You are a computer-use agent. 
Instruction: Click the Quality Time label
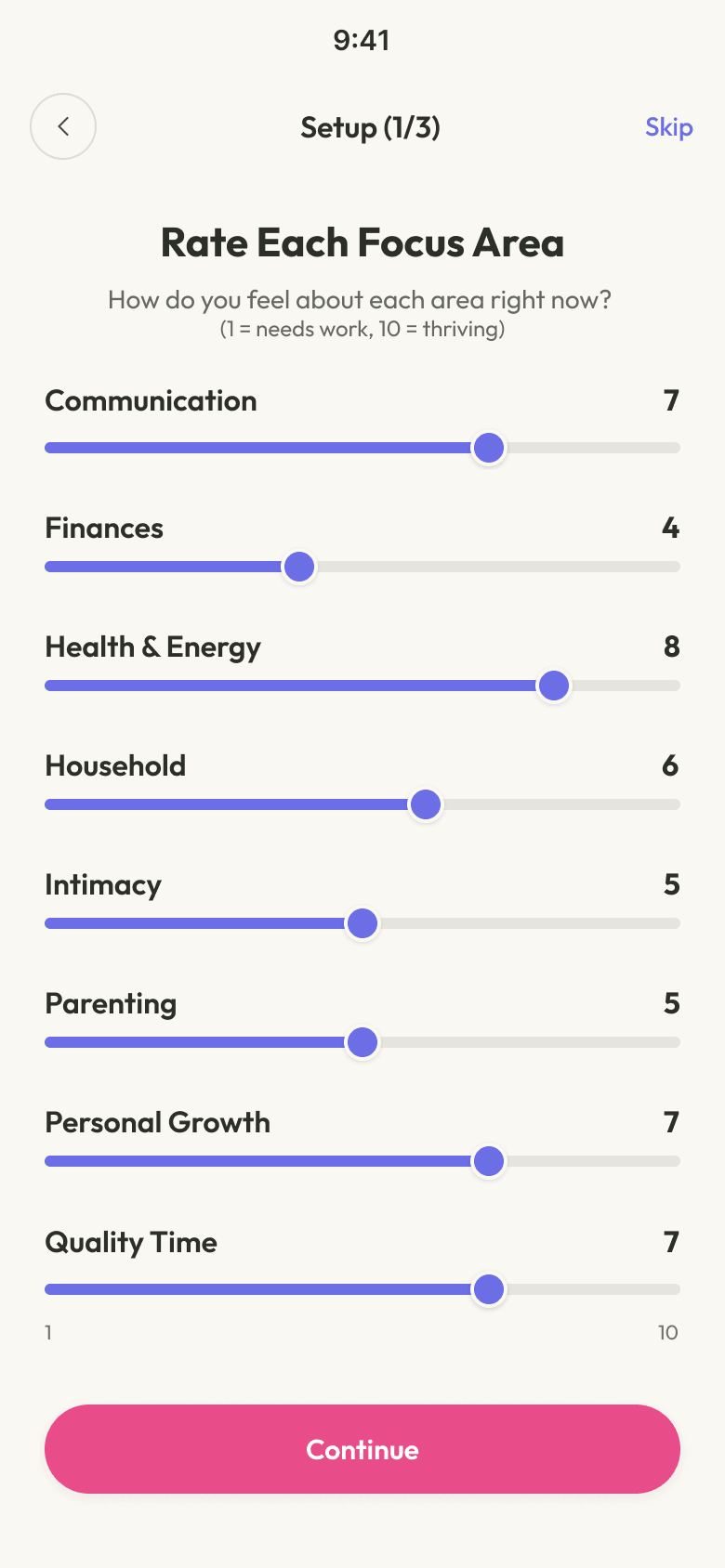coord(131,1243)
